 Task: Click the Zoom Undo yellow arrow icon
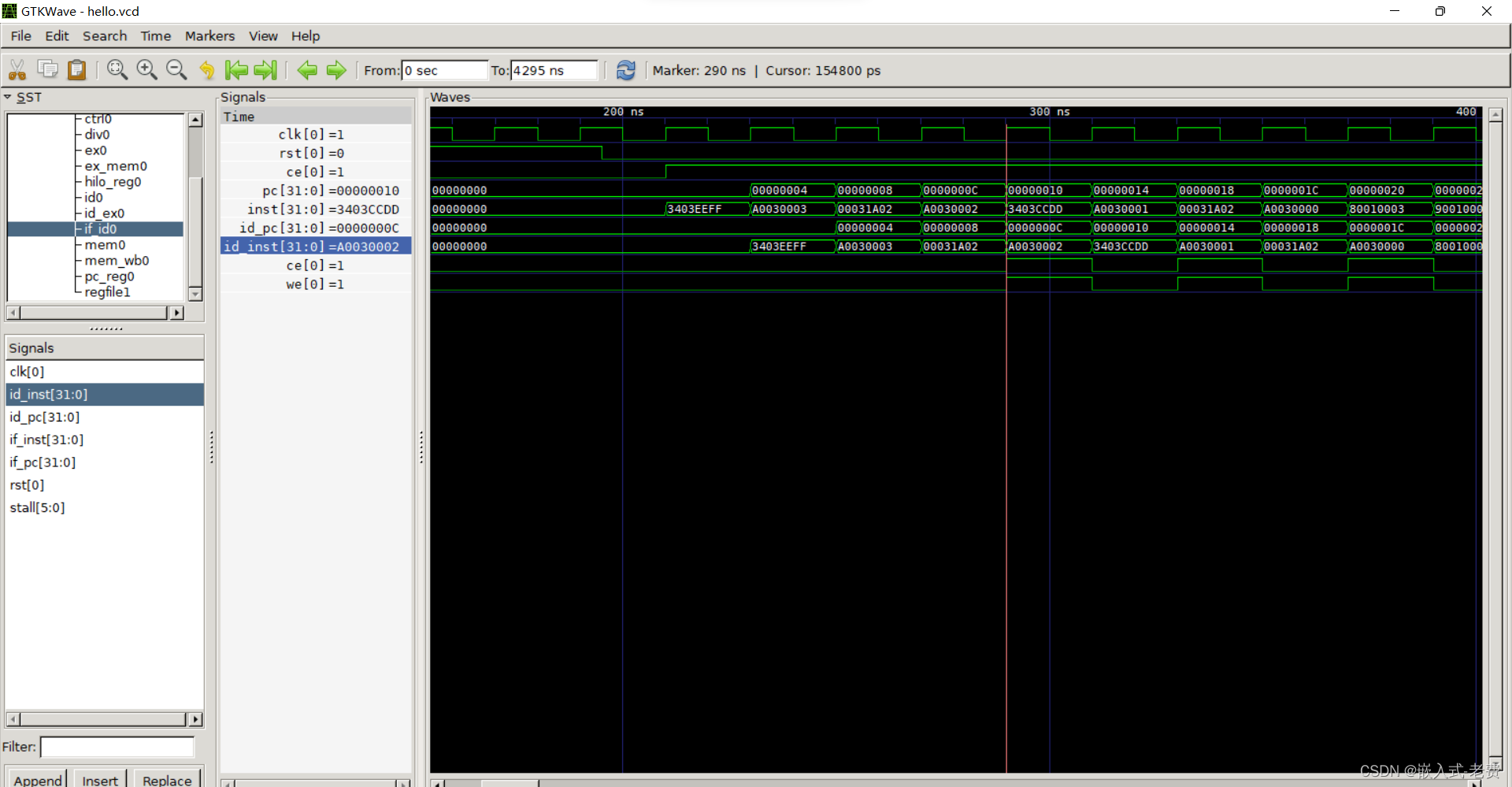206,69
